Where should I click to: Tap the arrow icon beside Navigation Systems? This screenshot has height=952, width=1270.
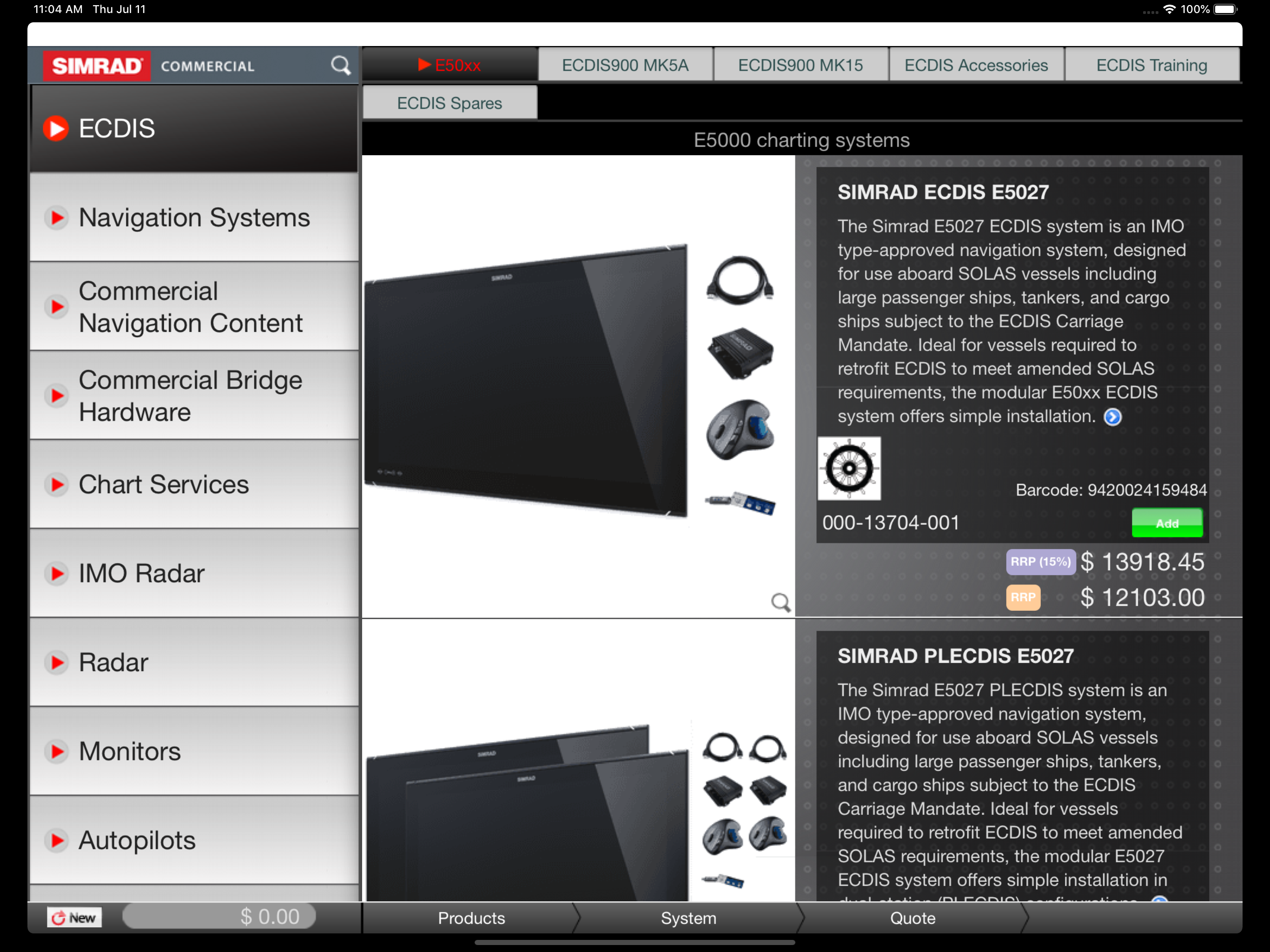coord(56,218)
